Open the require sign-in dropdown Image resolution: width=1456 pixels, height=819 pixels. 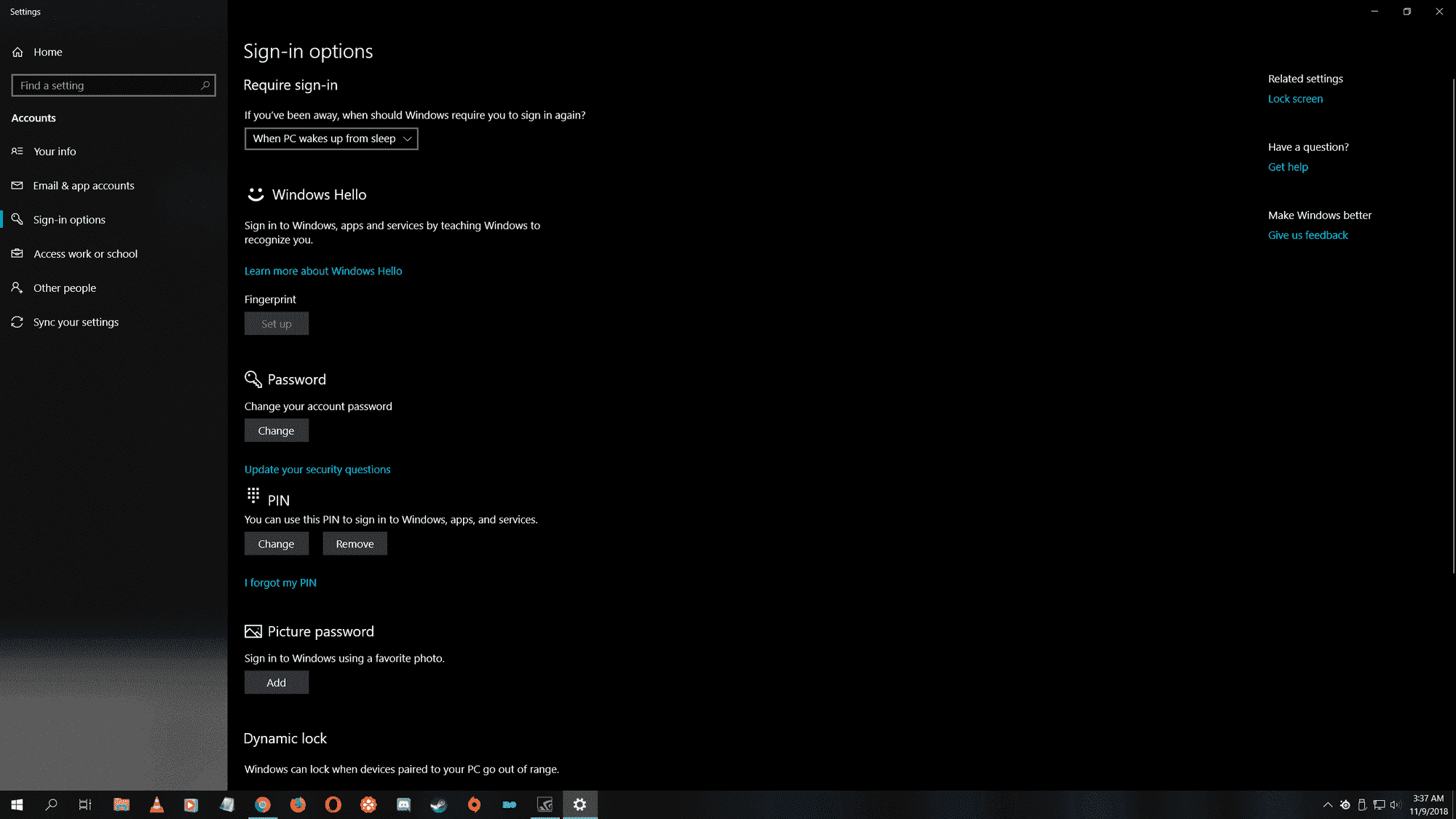331,138
